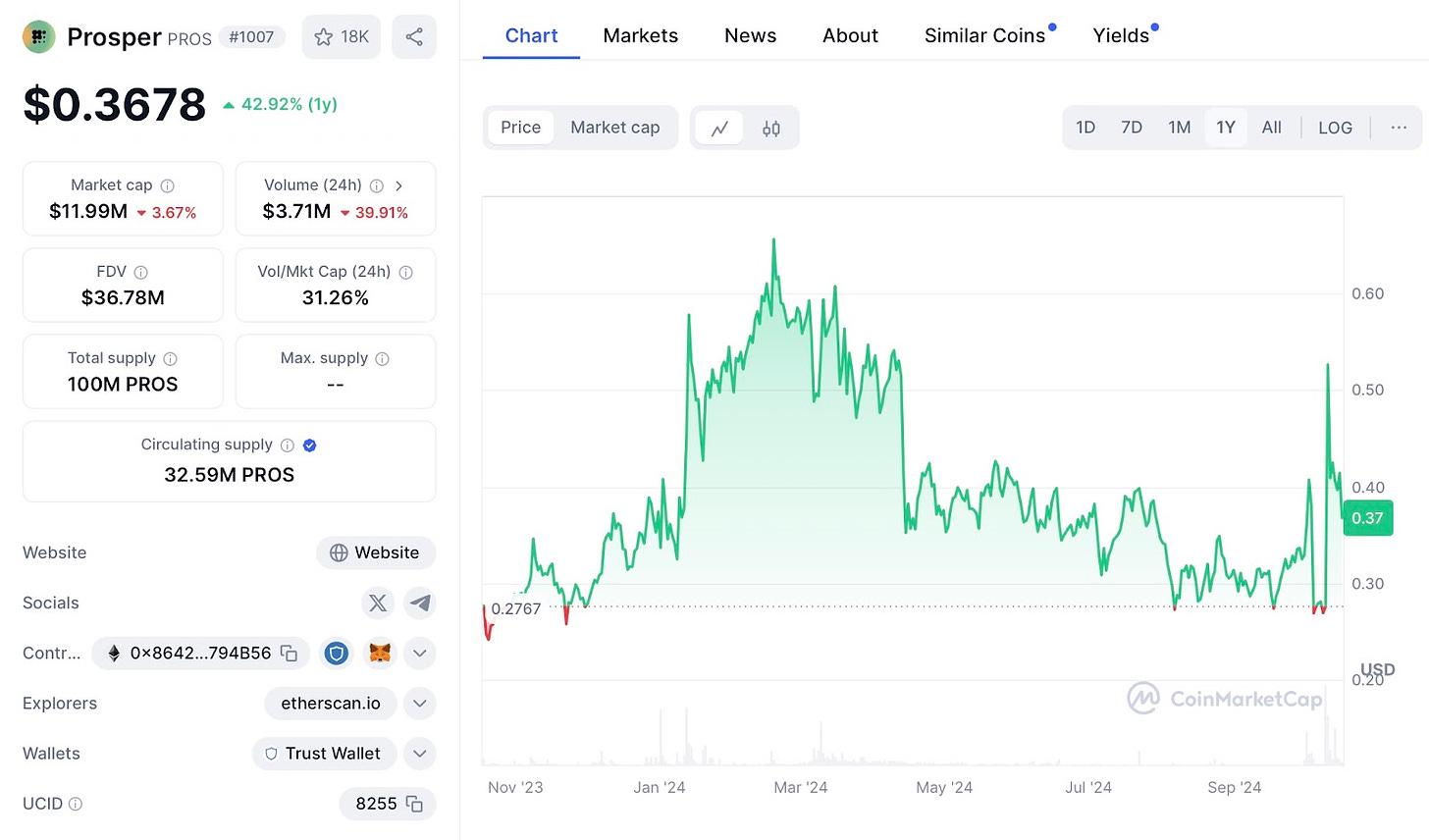This screenshot has height=840, width=1429.
Task: Copy the UCID 8255 value
Action: click(414, 804)
